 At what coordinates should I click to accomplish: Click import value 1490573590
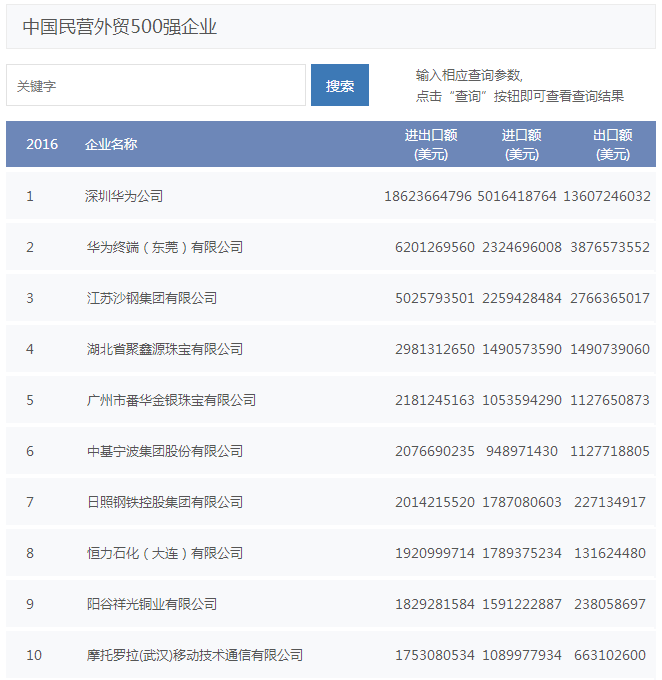pos(522,349)
